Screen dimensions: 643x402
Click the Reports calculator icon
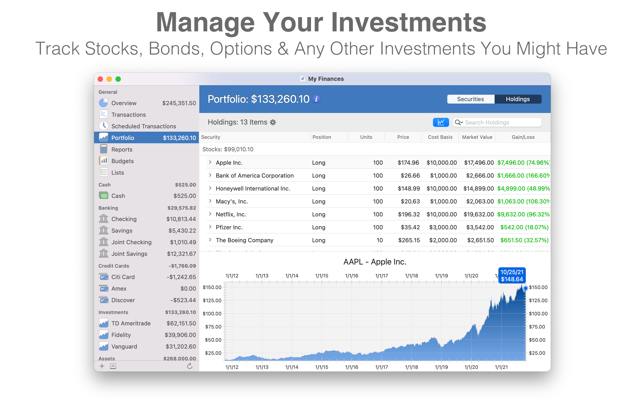click(x=103, y=149)
